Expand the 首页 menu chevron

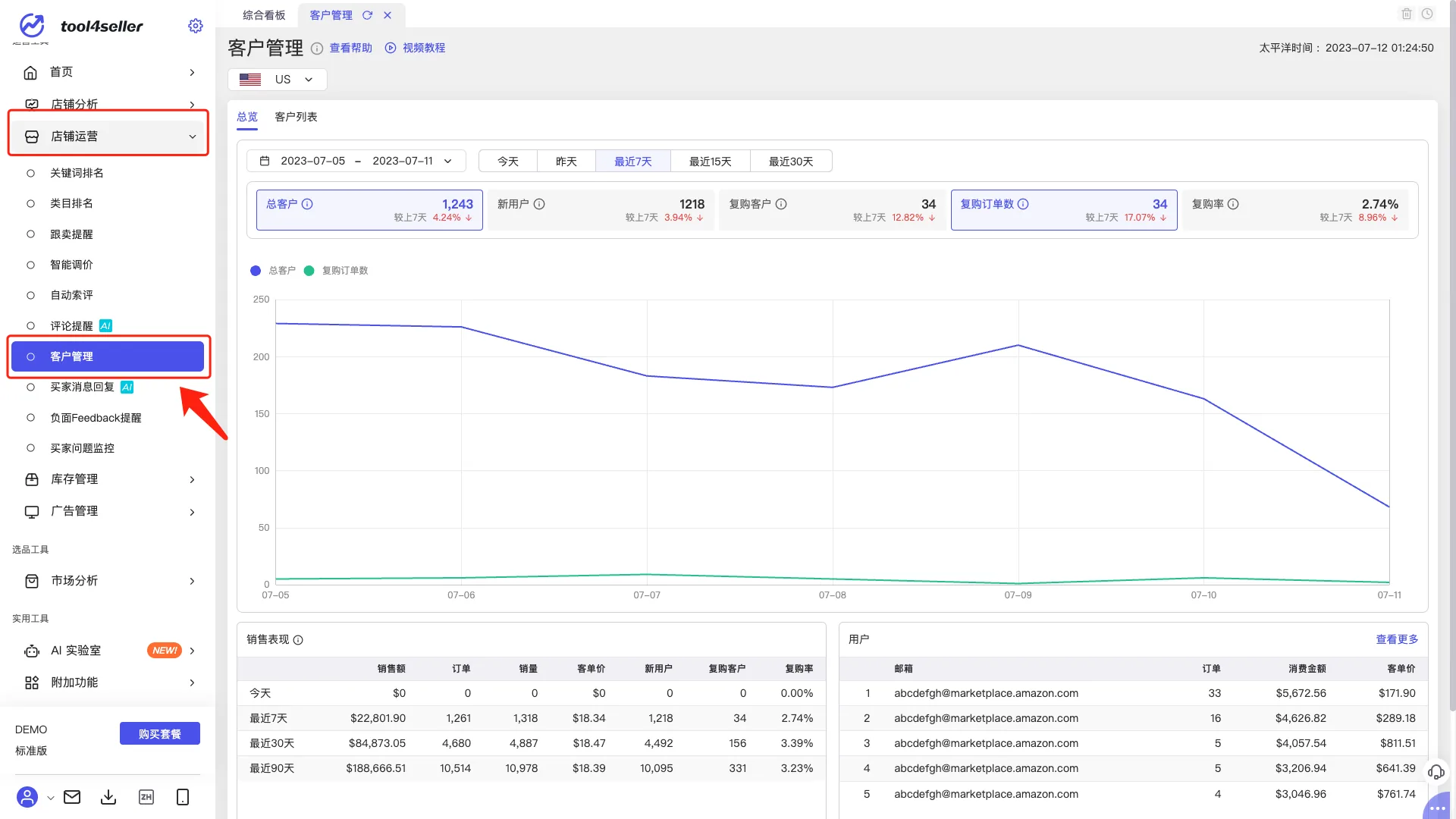tap(192, 72)
